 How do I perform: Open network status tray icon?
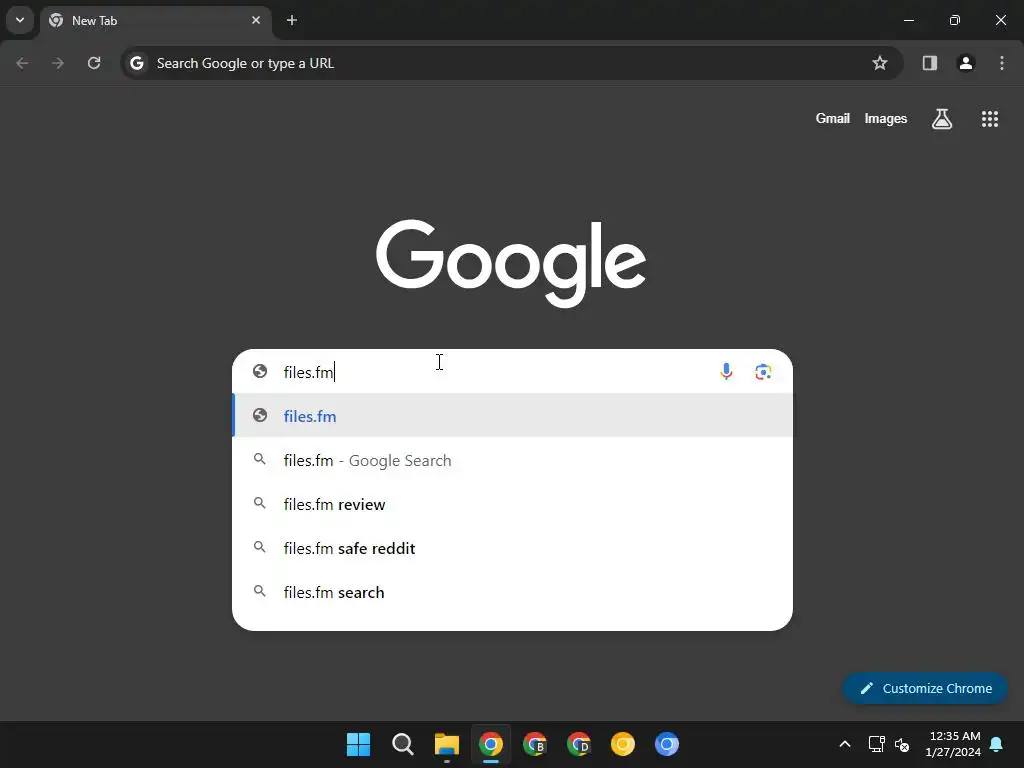tap(876, 744)
